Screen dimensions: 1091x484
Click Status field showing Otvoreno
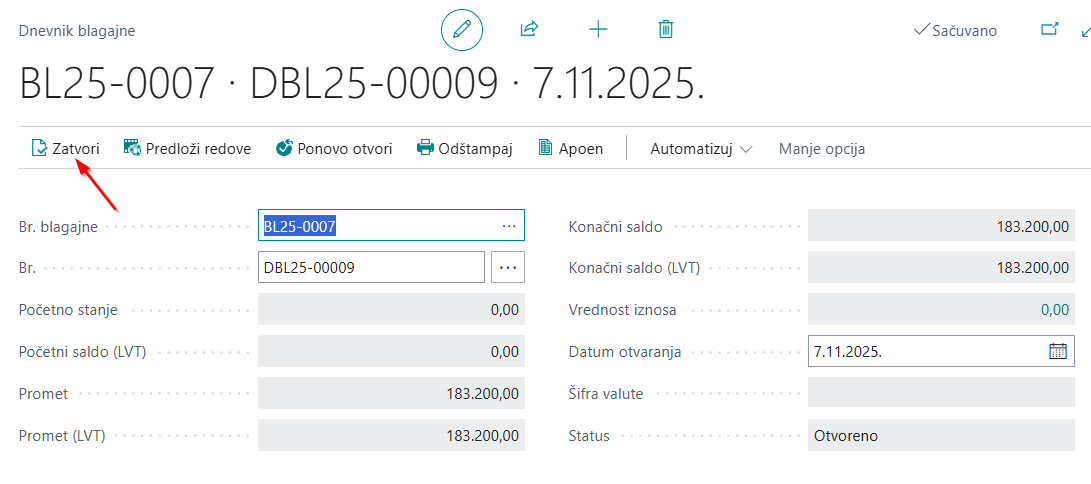pos(941,436)
